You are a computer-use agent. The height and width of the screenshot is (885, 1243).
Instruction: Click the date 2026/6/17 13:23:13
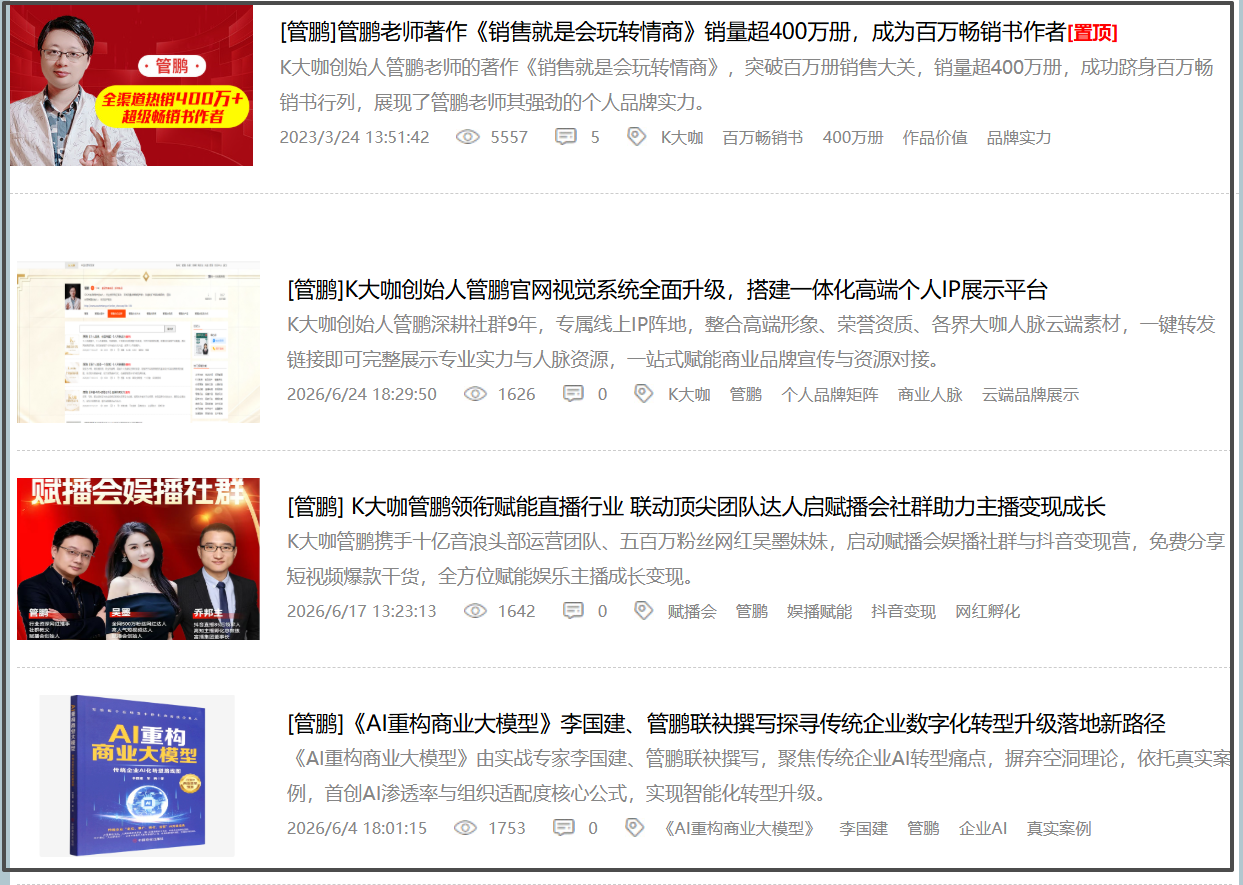point(362,612)
